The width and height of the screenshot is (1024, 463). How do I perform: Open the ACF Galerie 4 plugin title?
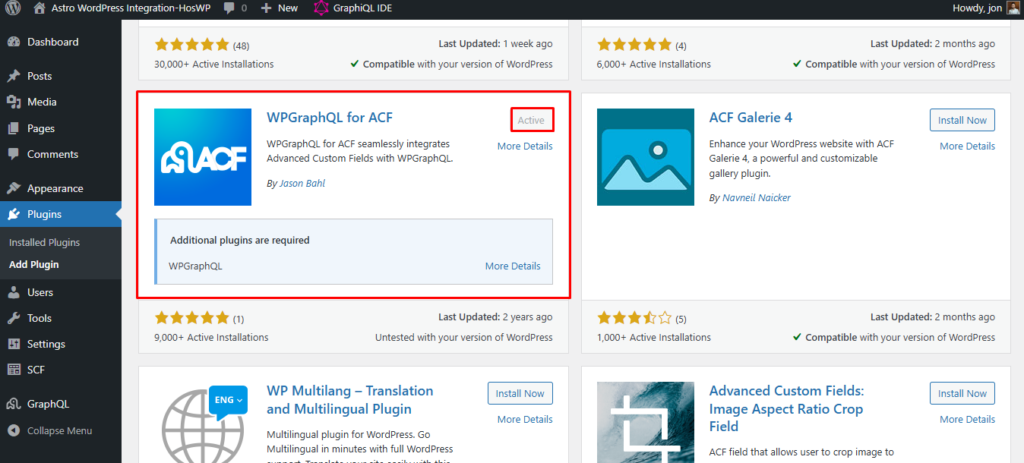[750, 118]
